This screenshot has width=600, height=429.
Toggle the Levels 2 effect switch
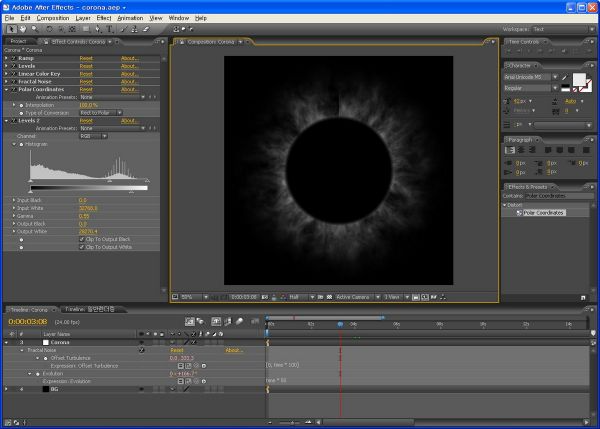click(x=14, y=121)
